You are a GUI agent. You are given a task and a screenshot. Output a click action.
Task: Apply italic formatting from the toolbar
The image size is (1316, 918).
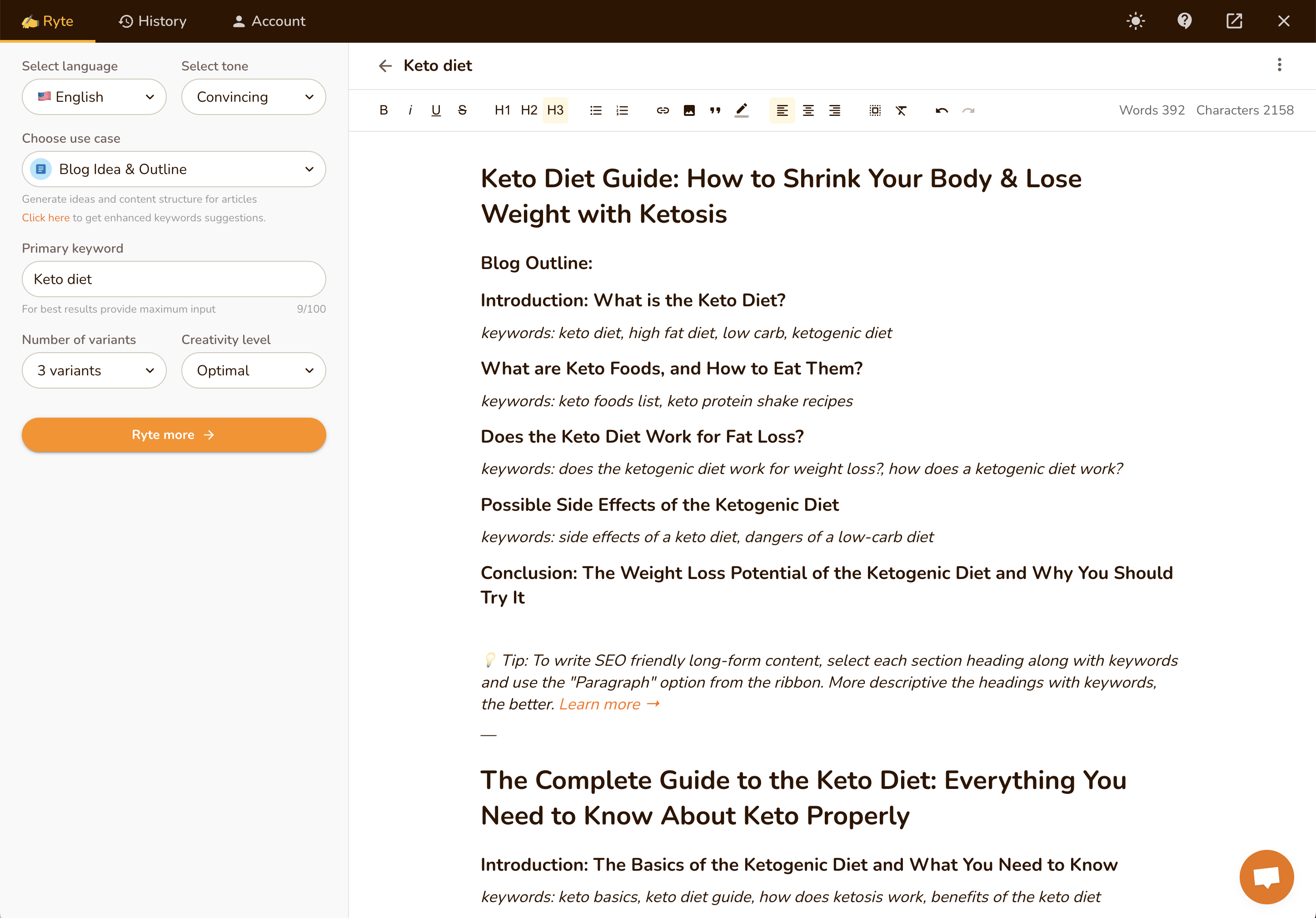[410, 110]
